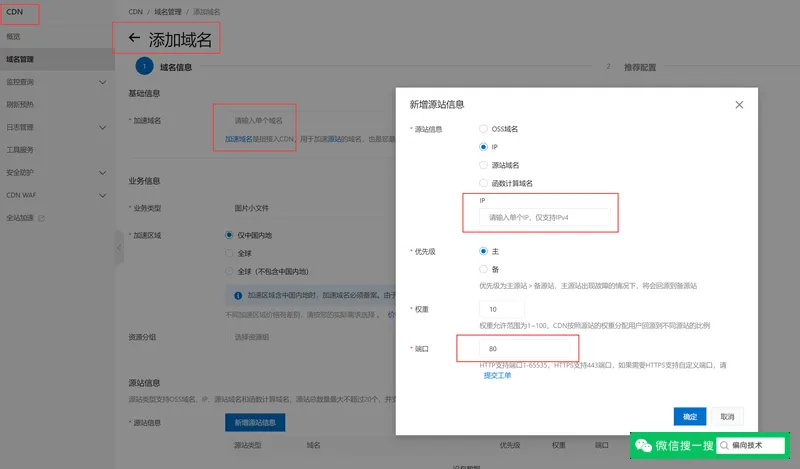Set priority to 备
This screenshot has width=800, height=469.
pyautogui.click(x=483, y=269)
